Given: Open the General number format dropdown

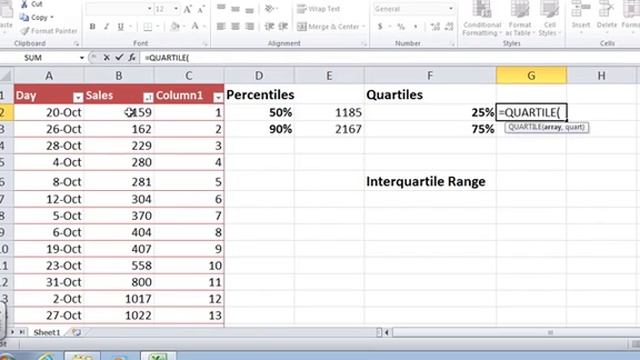Looking at the screenshot, I should point(451,9).
